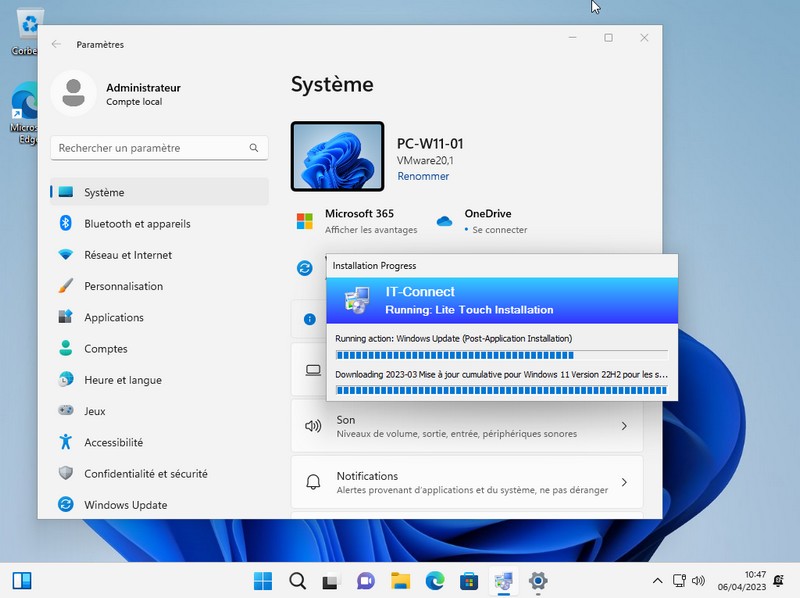
Task: Click the search magnifier in Paramètres
Action: [x=254, y=148]
